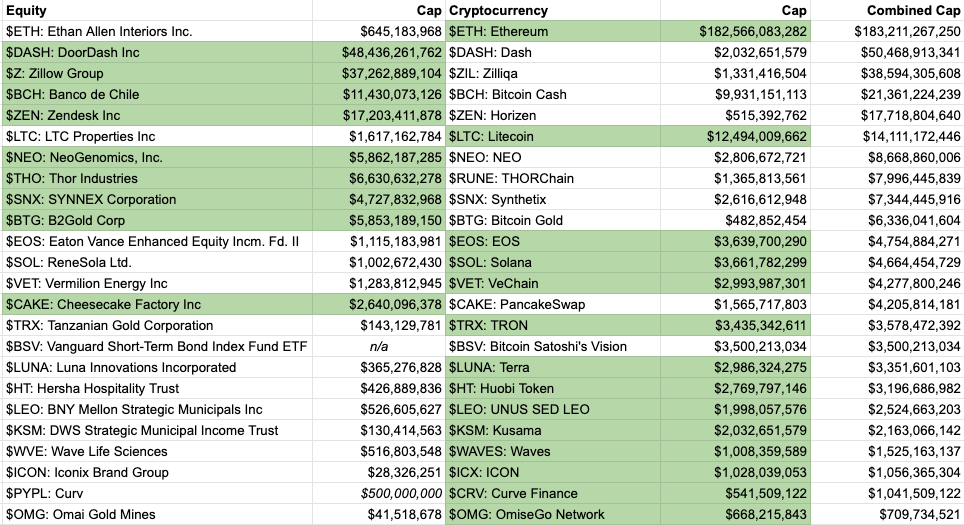Click the "$WVE: Wave Life Sciences" cell
The height and width of the screenshot is (525, 964).
click(x=157, y=451)
